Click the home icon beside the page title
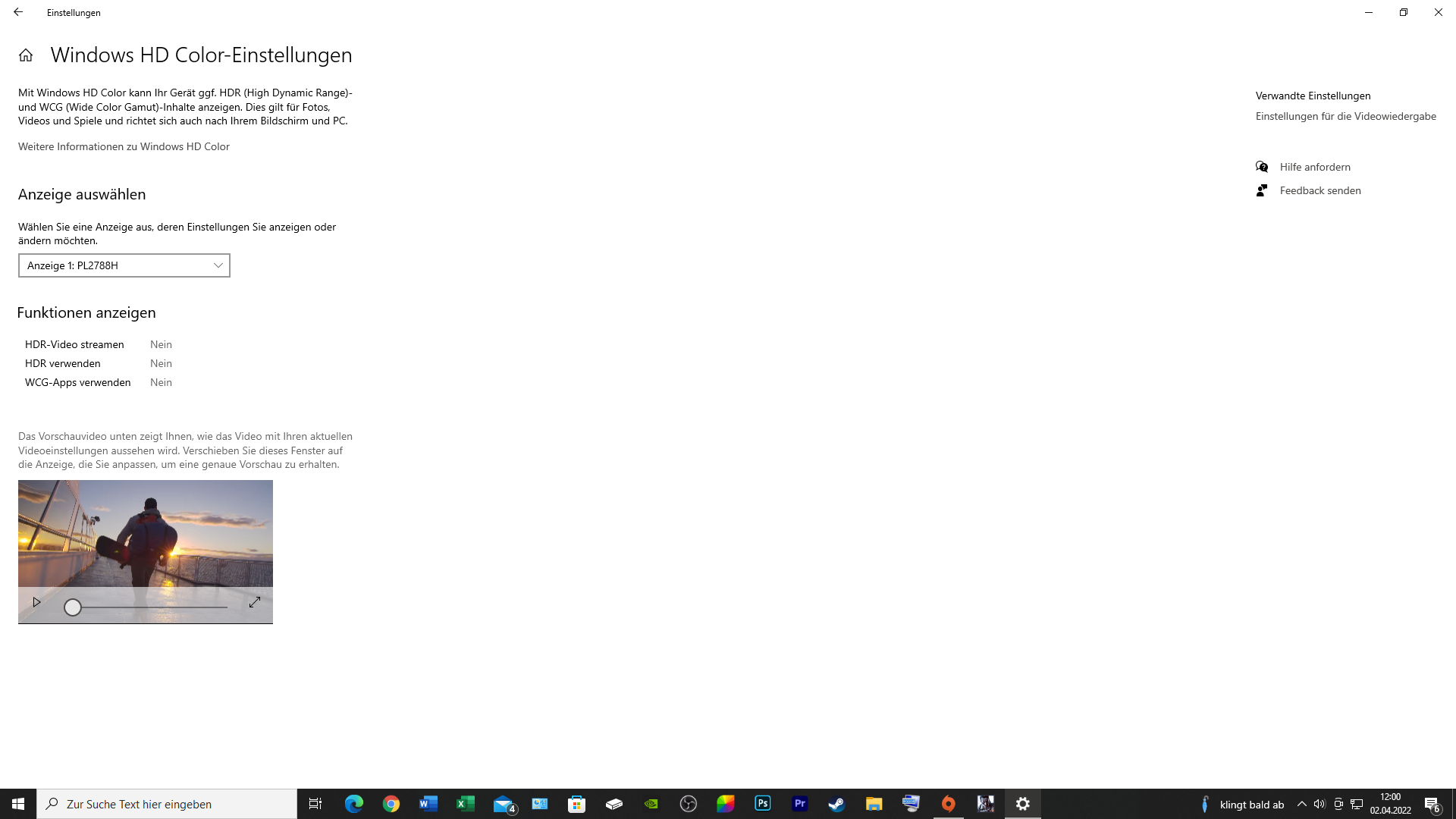The width and height of the screenshot is (1456, 819). pyautogui.click(x=26, y=55)
